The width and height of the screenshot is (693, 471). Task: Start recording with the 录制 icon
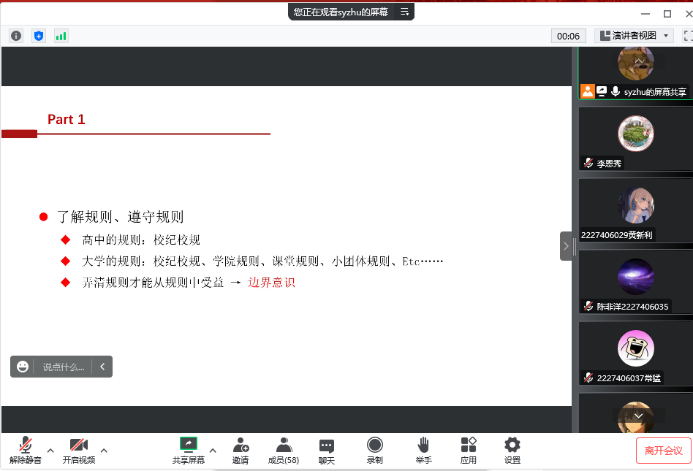click(374, 449)
